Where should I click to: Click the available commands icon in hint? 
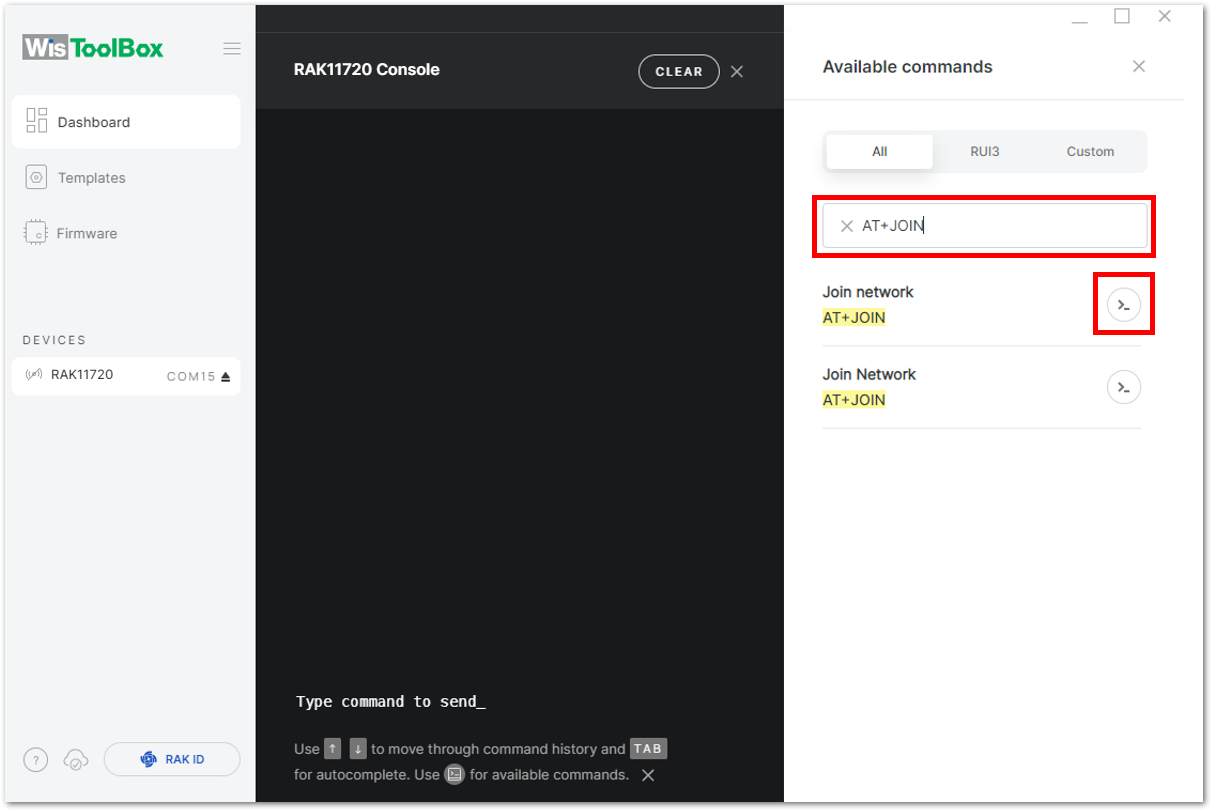pos(455,775)
